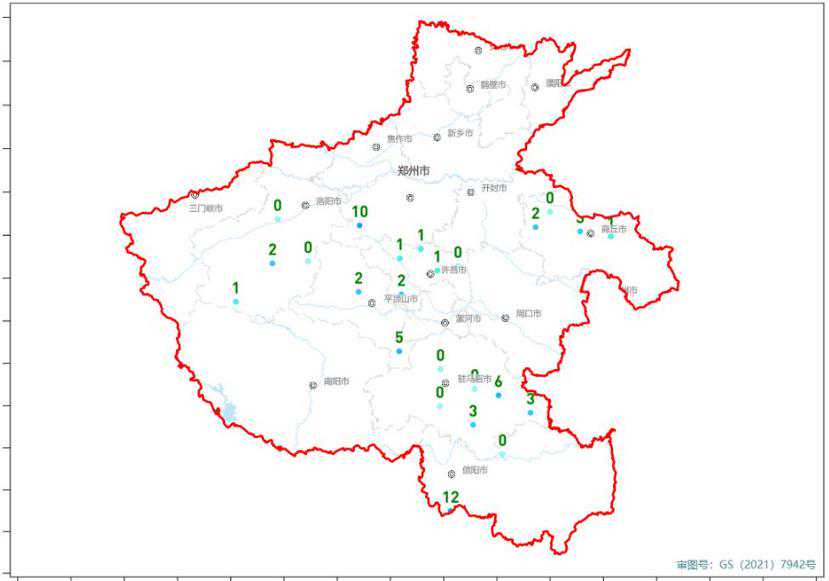Click the 三门峡市 city marker symbol
The image size is (829, 581).
point(195,195)
